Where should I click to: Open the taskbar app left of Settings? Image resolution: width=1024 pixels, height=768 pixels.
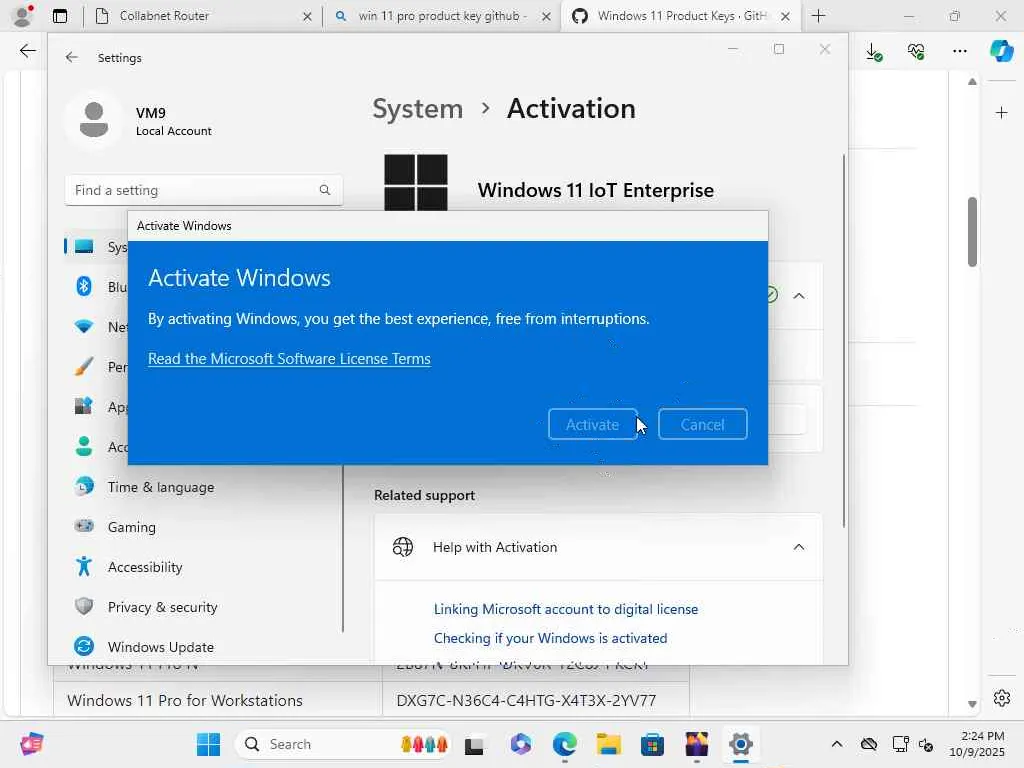(697, 744)
